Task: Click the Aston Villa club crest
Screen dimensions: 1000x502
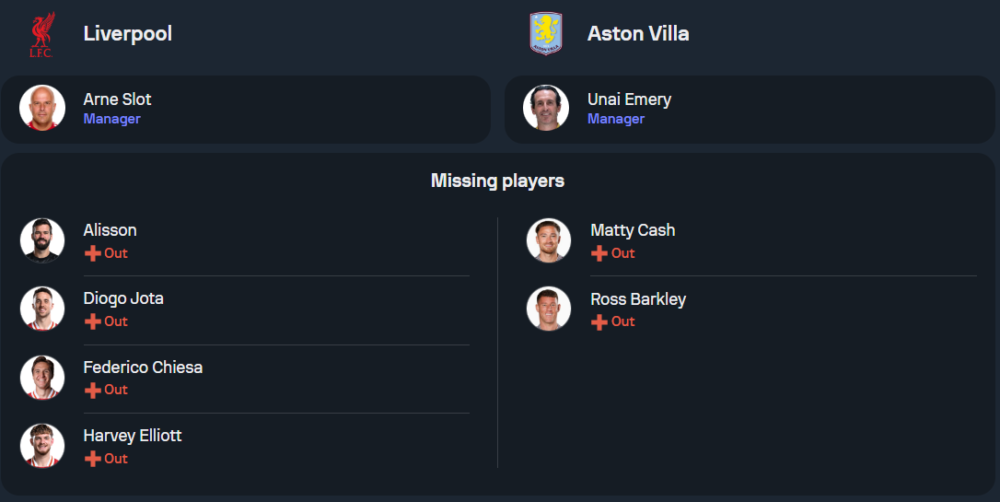Action: (x=546, y=34)
